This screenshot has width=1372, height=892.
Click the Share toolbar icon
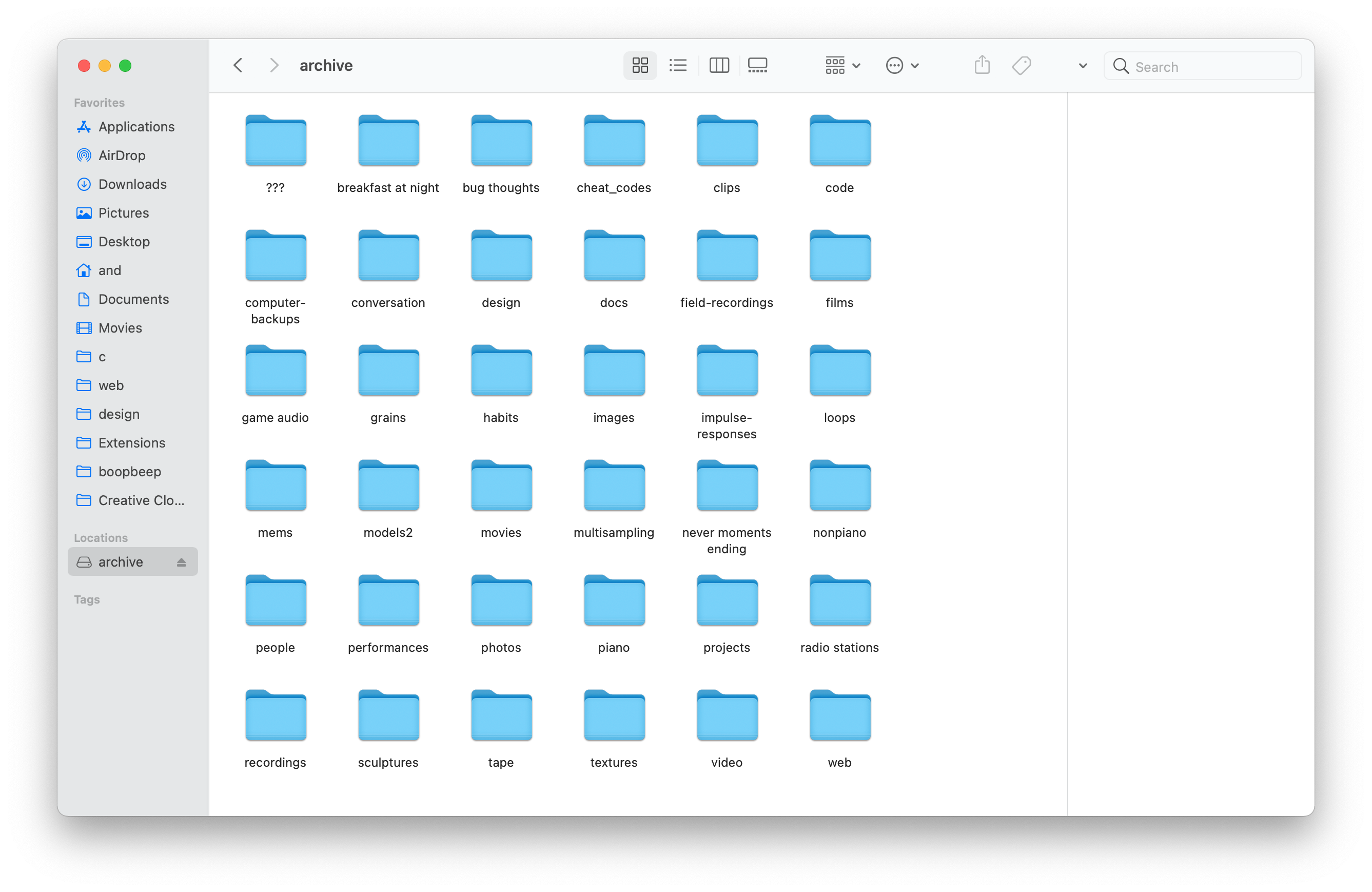click(982, 66)
